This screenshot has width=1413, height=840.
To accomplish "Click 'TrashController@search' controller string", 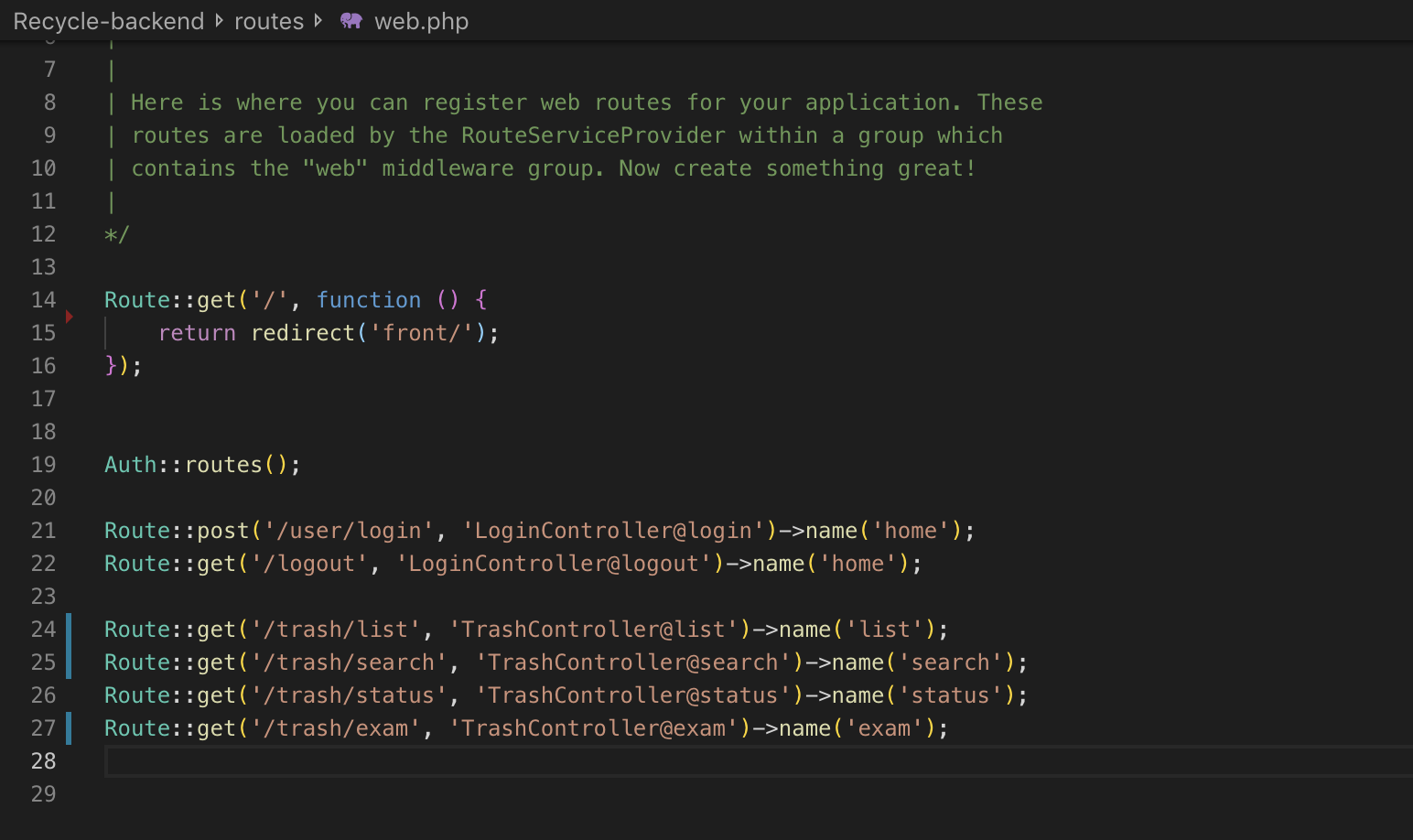I will [x=632, y=662].
